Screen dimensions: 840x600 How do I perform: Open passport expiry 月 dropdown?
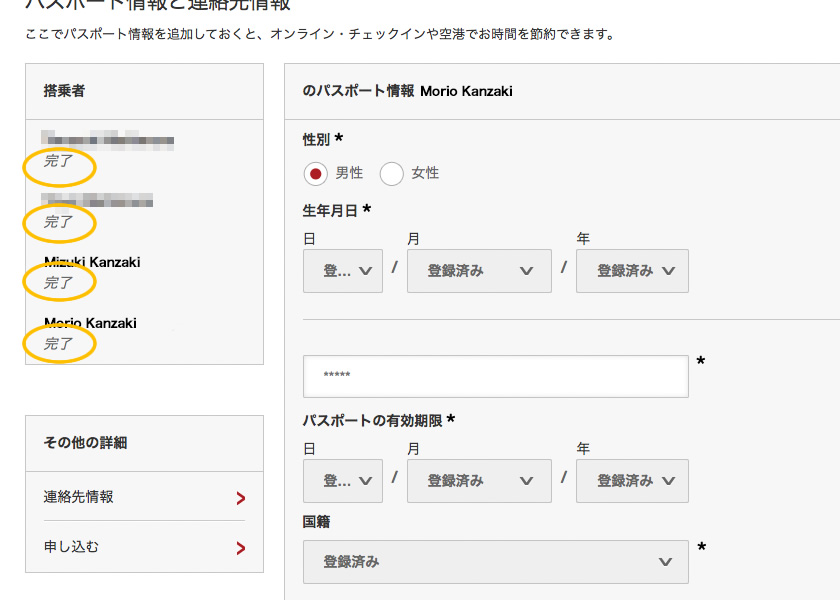click(x=479, y=481)
